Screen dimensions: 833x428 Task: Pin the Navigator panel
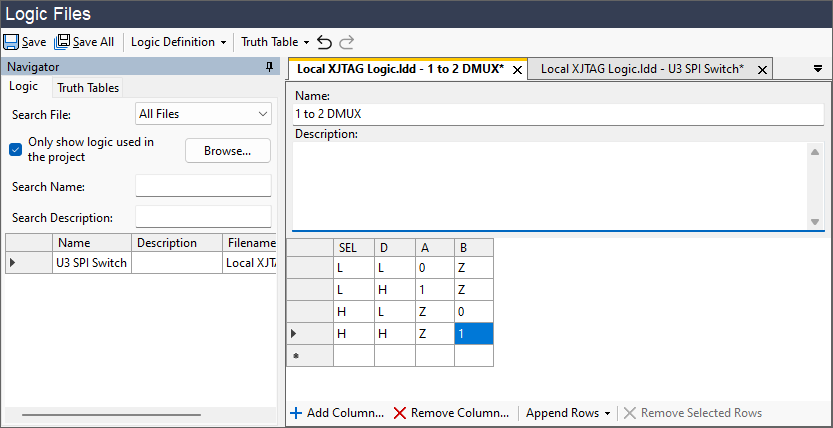[x=269, y=67]
